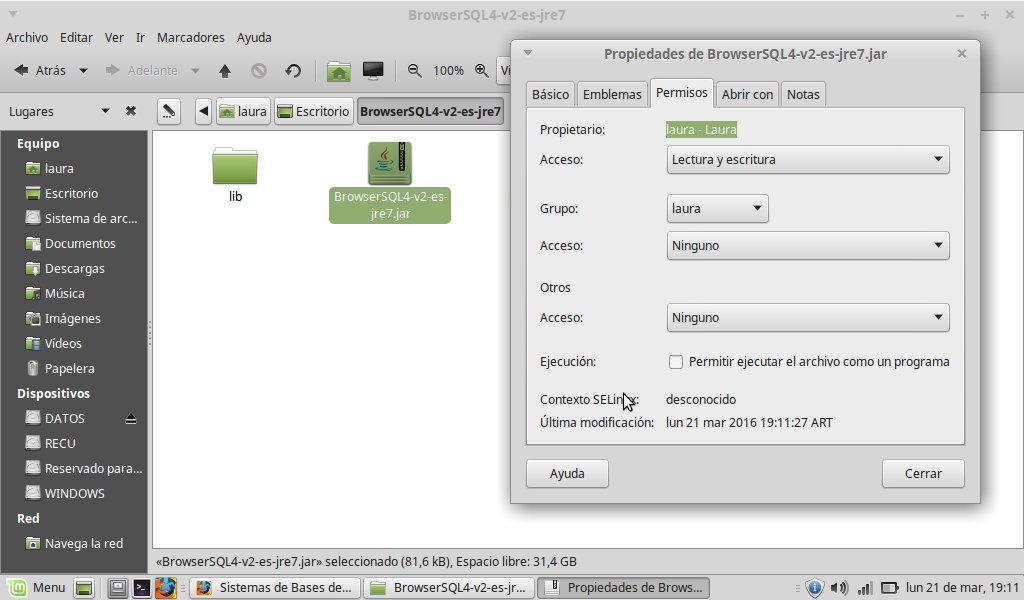Open the Grupo dropdown showing laura
1024x600 pixels.
(x=717, y=209)
